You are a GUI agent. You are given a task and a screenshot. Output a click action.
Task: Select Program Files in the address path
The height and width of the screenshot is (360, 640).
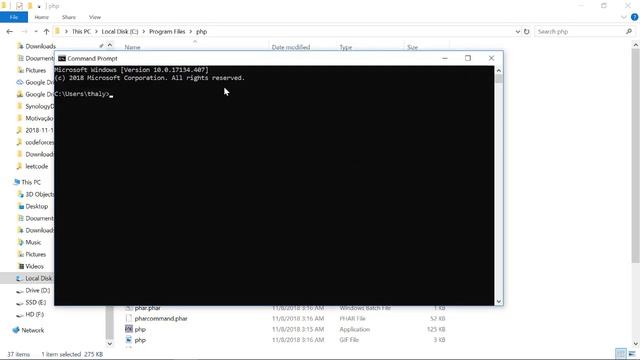point(167,31)
